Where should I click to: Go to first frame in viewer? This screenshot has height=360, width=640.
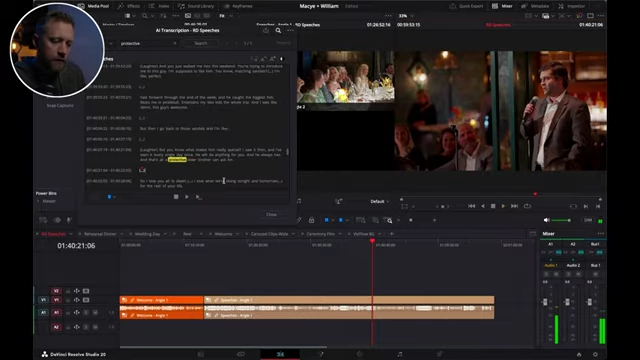pyautogui.click(x=471, y=206)
